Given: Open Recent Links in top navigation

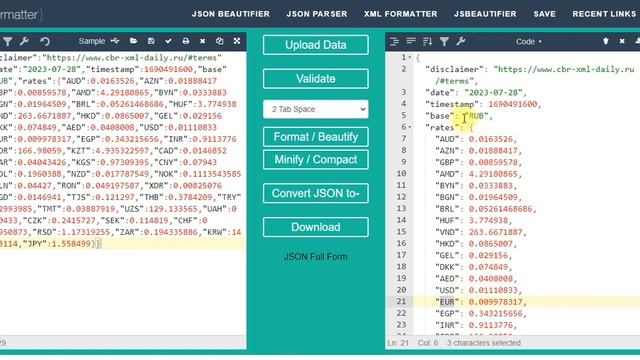Looking at the screenshot, I should point(604,14).
